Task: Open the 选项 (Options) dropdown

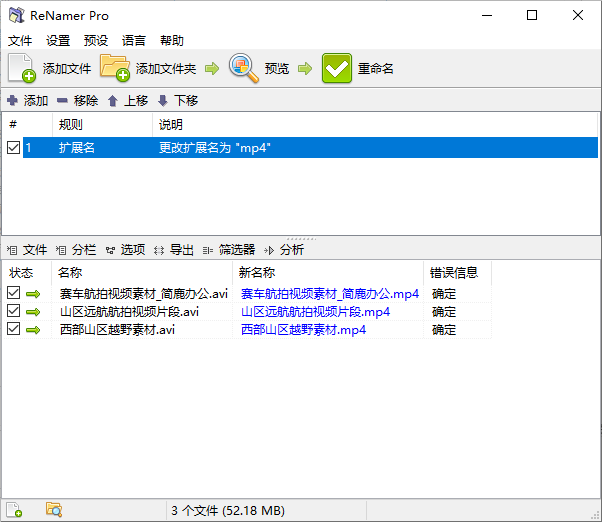Action: pyautogui.click(x=125, y=250)
